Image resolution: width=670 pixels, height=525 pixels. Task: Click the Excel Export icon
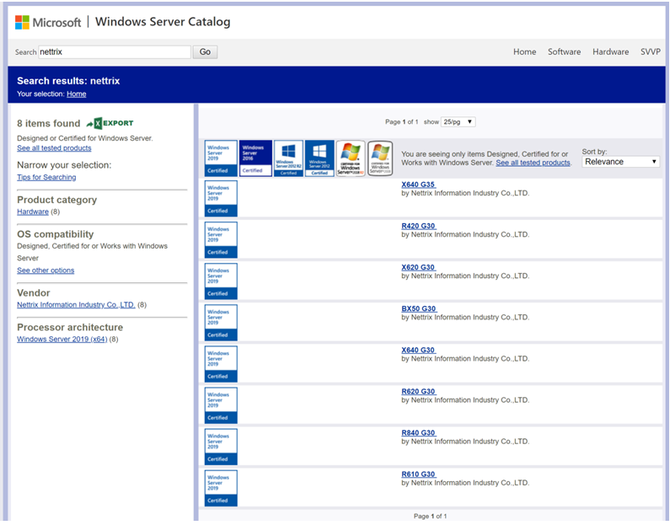[110, 123]
